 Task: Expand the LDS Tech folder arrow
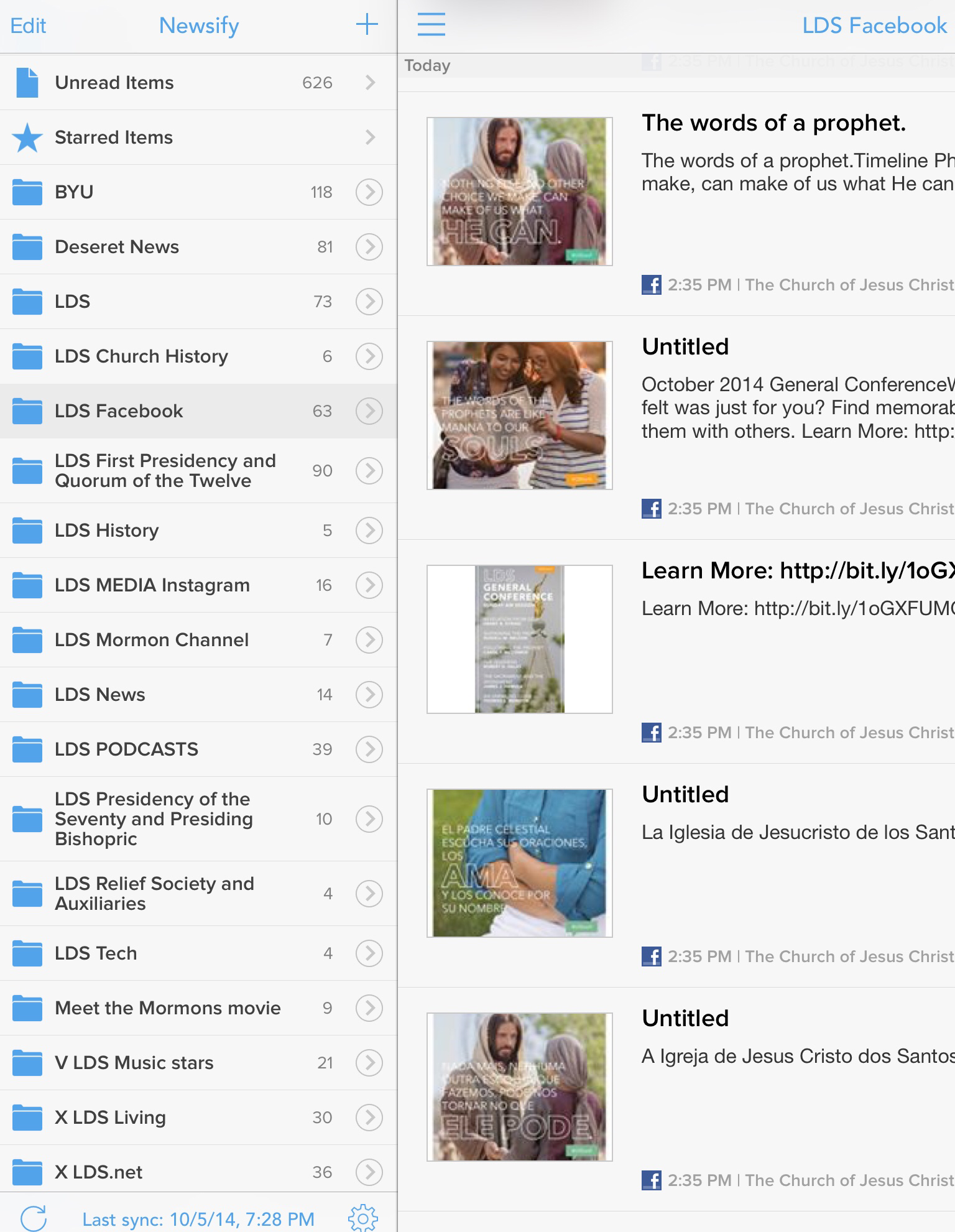[369, 953]
